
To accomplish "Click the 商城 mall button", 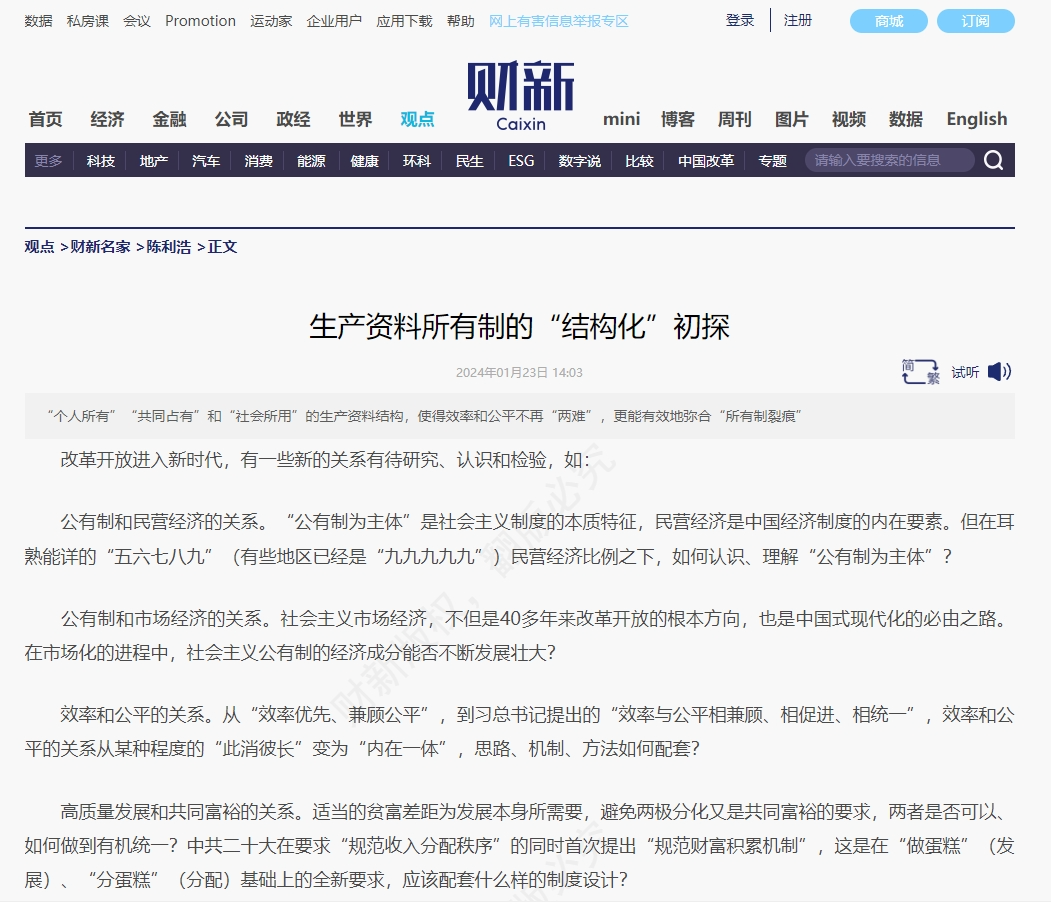I will pos(887,20).
